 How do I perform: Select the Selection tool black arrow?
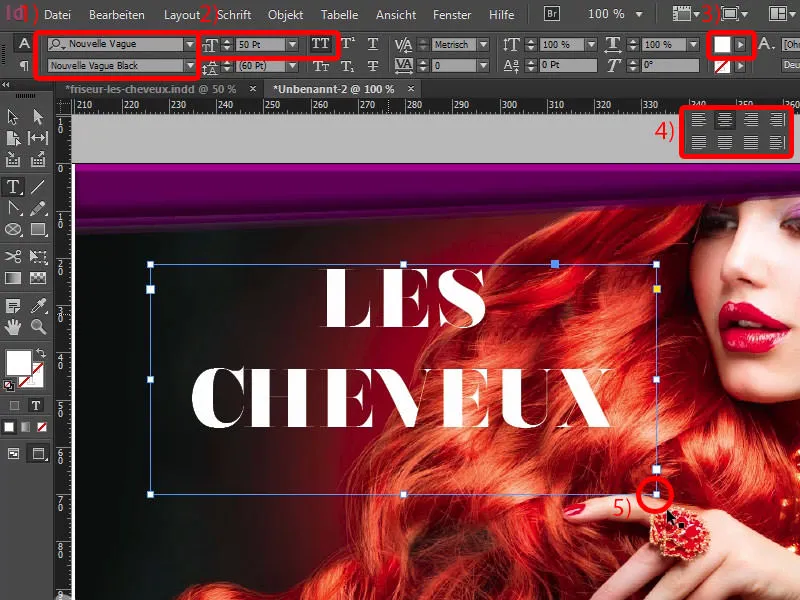click(x=13, y=117)
